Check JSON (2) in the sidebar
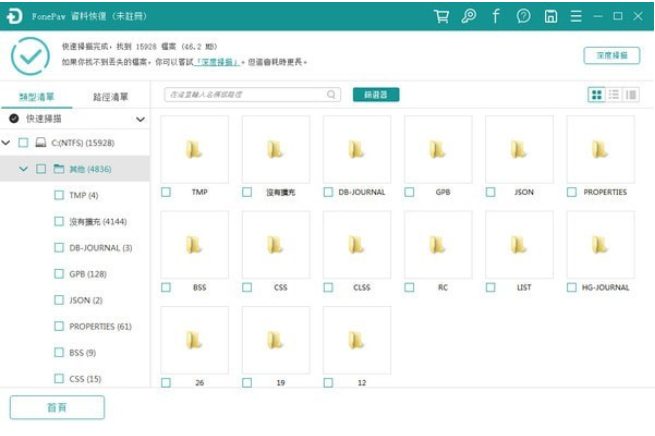 pos(59,300)
